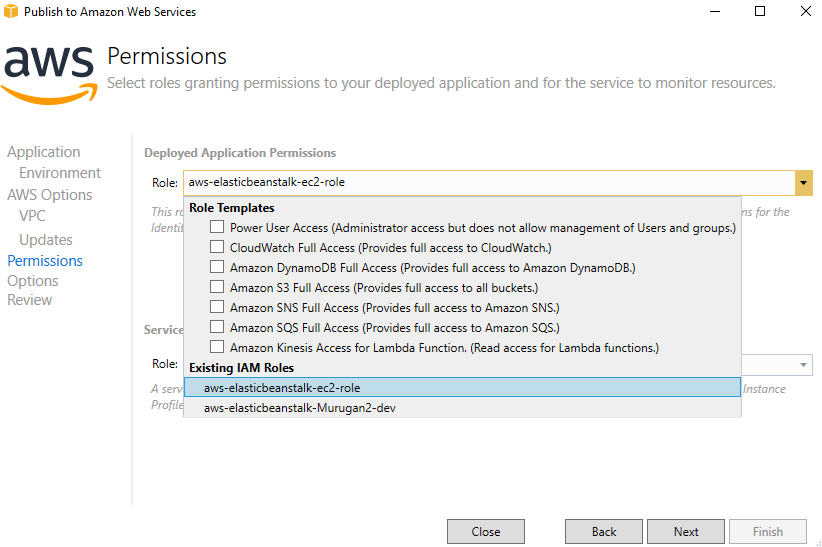Open the VPC wizard step
The height and width of the screenshot is (547, 822).
point(32,216)
